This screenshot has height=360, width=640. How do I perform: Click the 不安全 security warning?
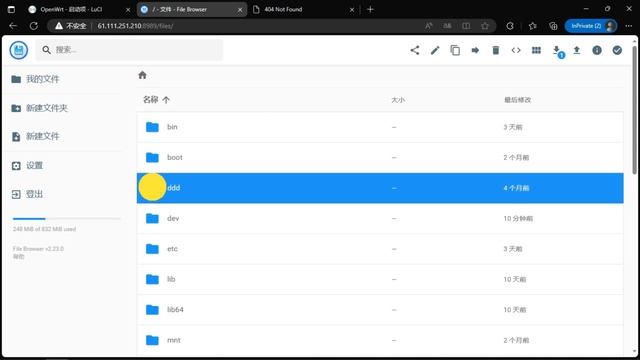[71, 26]
